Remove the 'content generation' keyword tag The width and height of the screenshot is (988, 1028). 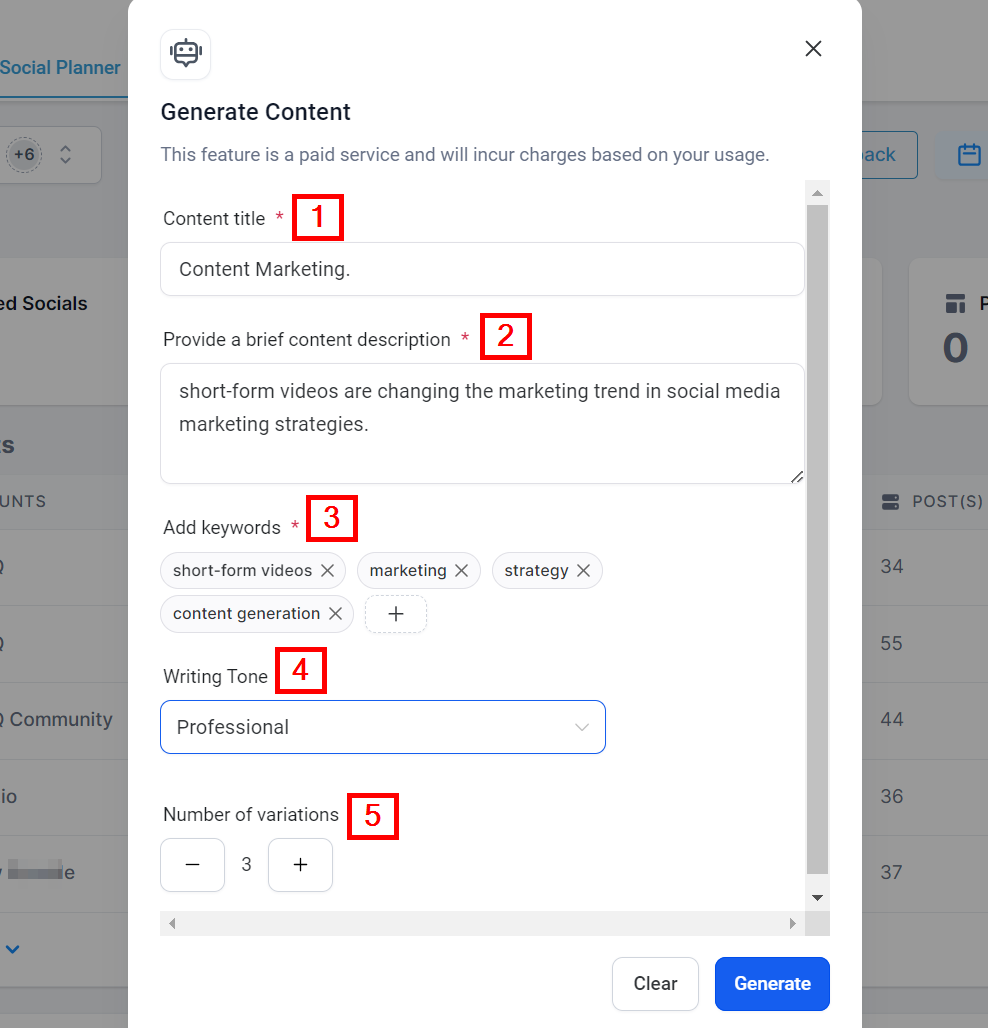[335, 614]
